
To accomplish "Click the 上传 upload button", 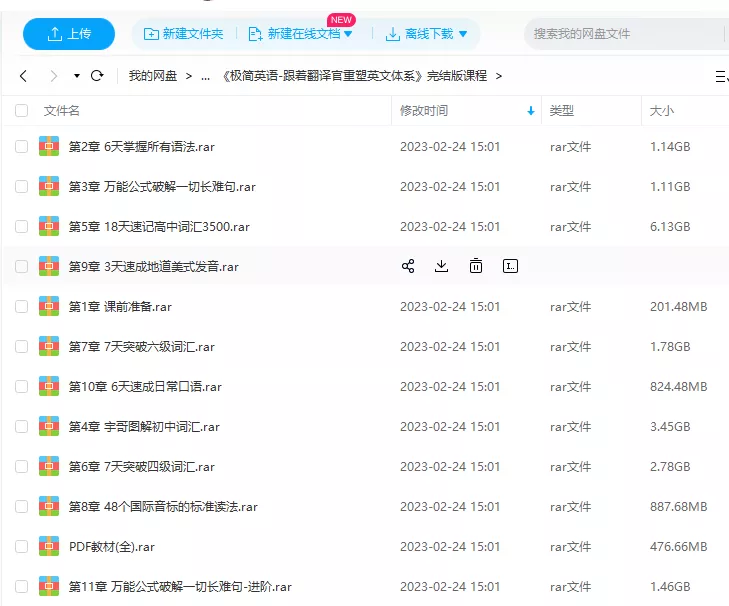I will pyautogui.click(x=68, y=34).
